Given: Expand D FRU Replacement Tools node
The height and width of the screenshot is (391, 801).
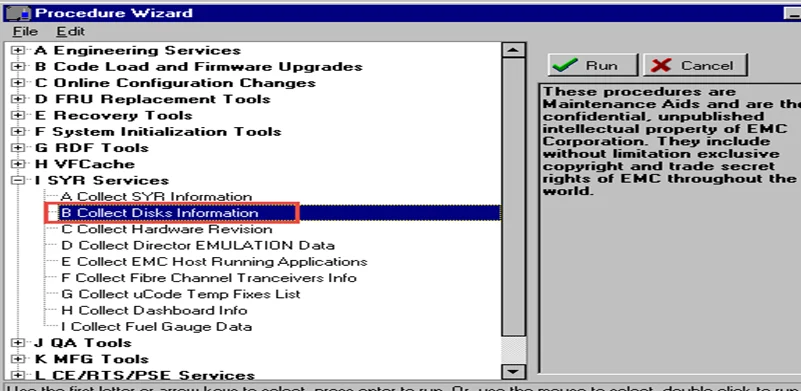Looking at the screenshot, I should (x=18, y=99).
